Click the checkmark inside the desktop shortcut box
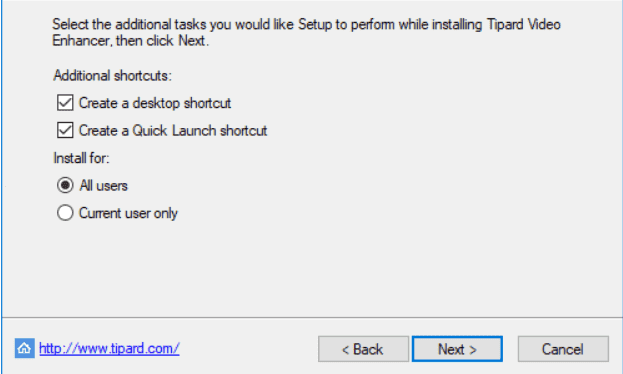 pos(65,103)
